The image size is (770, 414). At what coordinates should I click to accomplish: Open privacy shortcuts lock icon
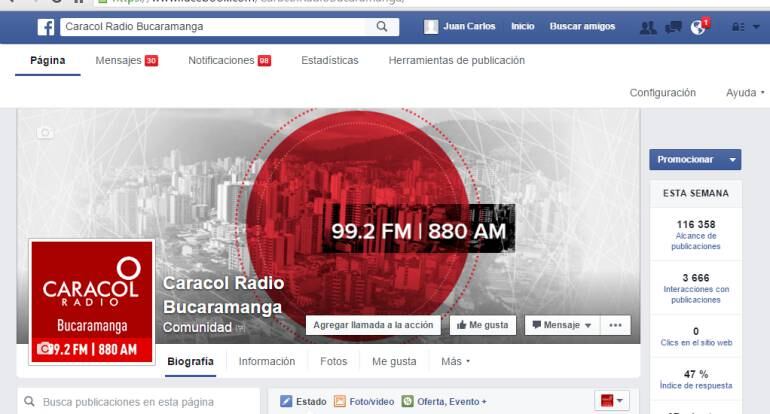pyautogui.click(x=740, y=27)
